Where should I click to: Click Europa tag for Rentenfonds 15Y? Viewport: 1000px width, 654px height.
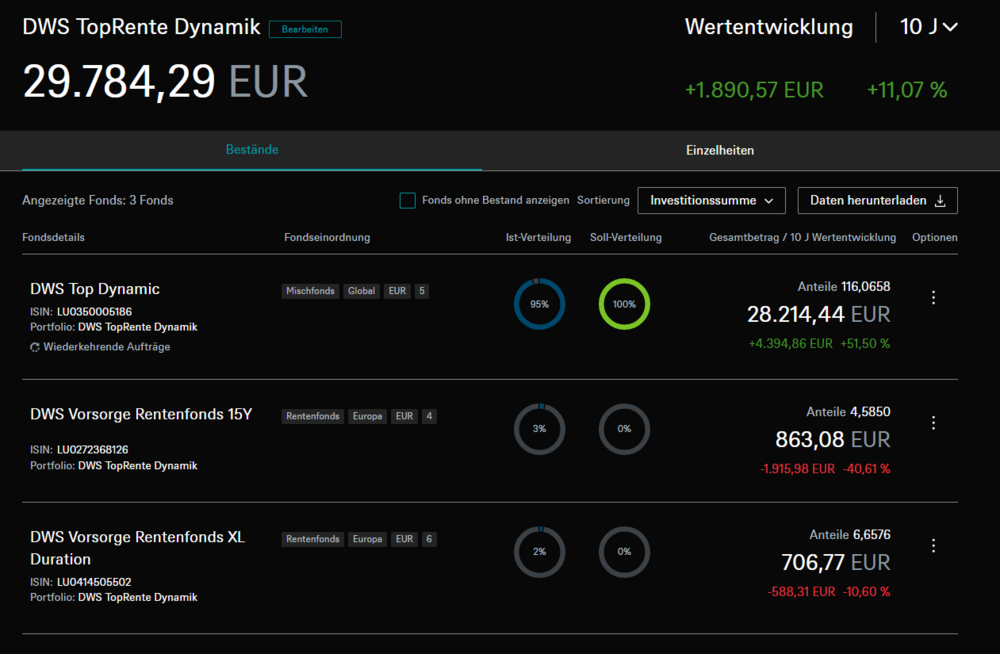click(367, 416)
